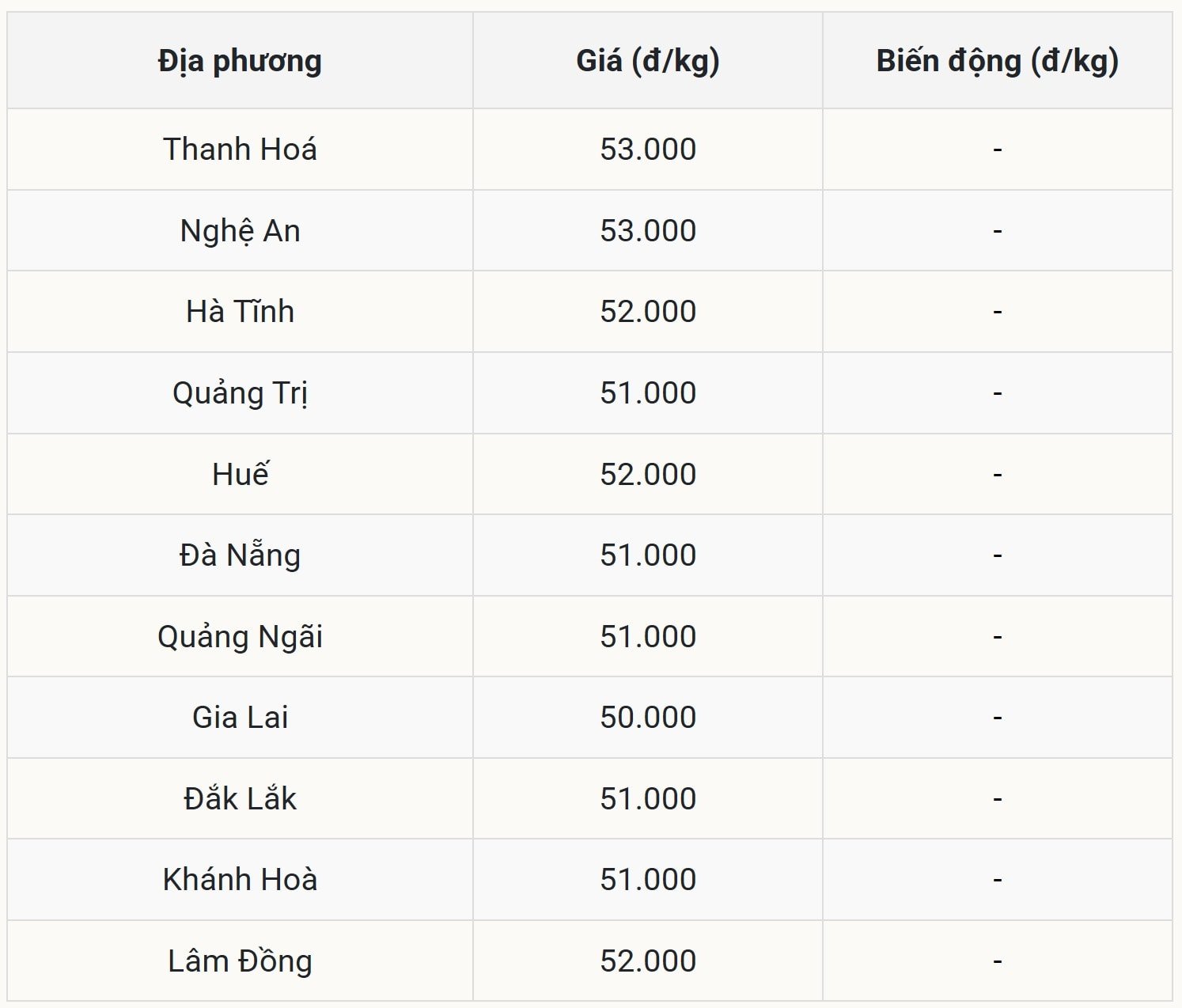This screenshot has height=1008, width=1182.
Task: Click the 'Lâm Đồng' location cell
Action: (240, 961)
